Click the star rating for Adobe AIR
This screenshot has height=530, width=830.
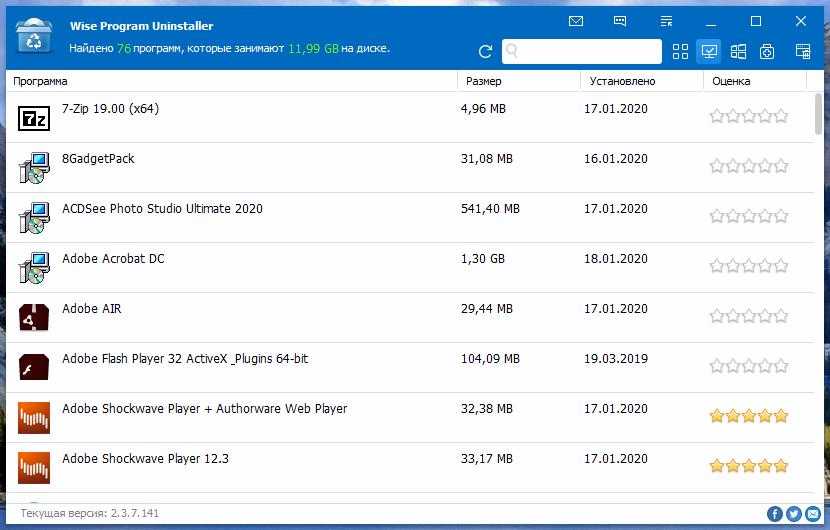pyautogui.click(x=748, y=316)
